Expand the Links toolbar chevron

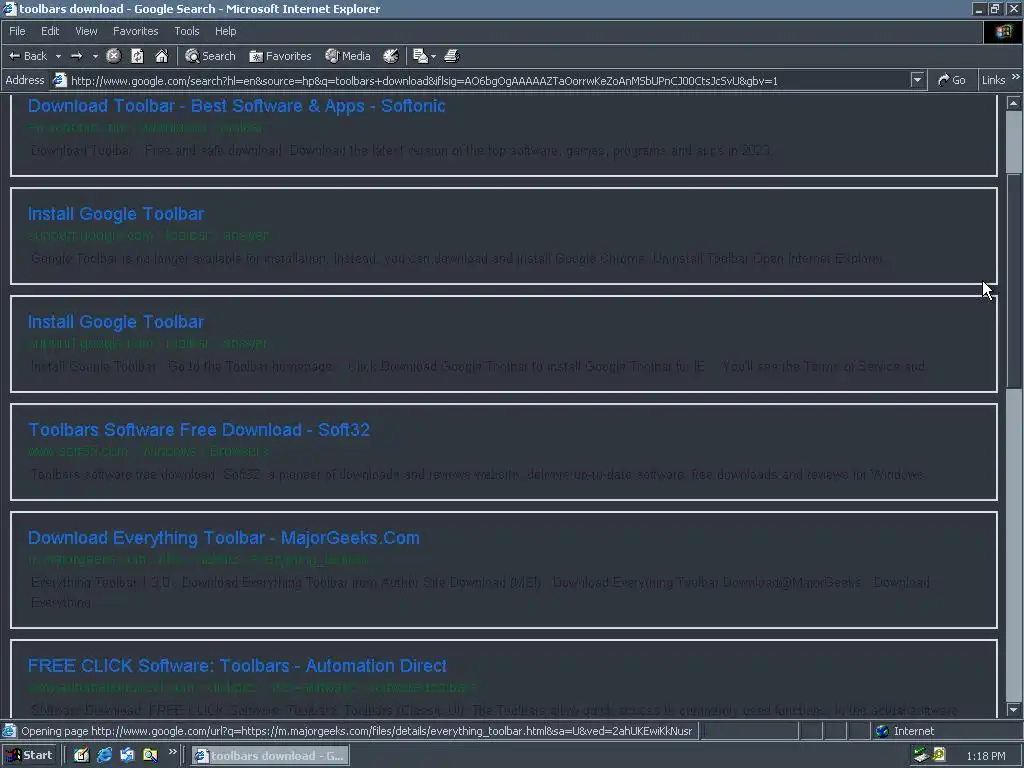[x=1016, y=77]
